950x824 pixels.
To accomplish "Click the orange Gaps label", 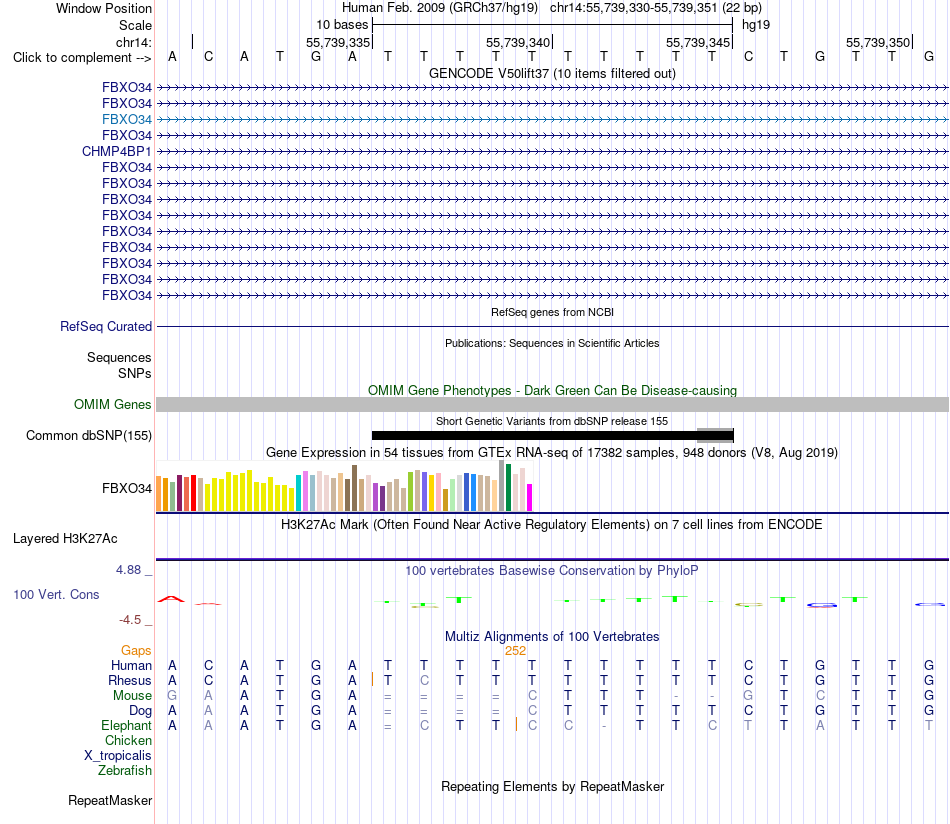I will (136, 651).
